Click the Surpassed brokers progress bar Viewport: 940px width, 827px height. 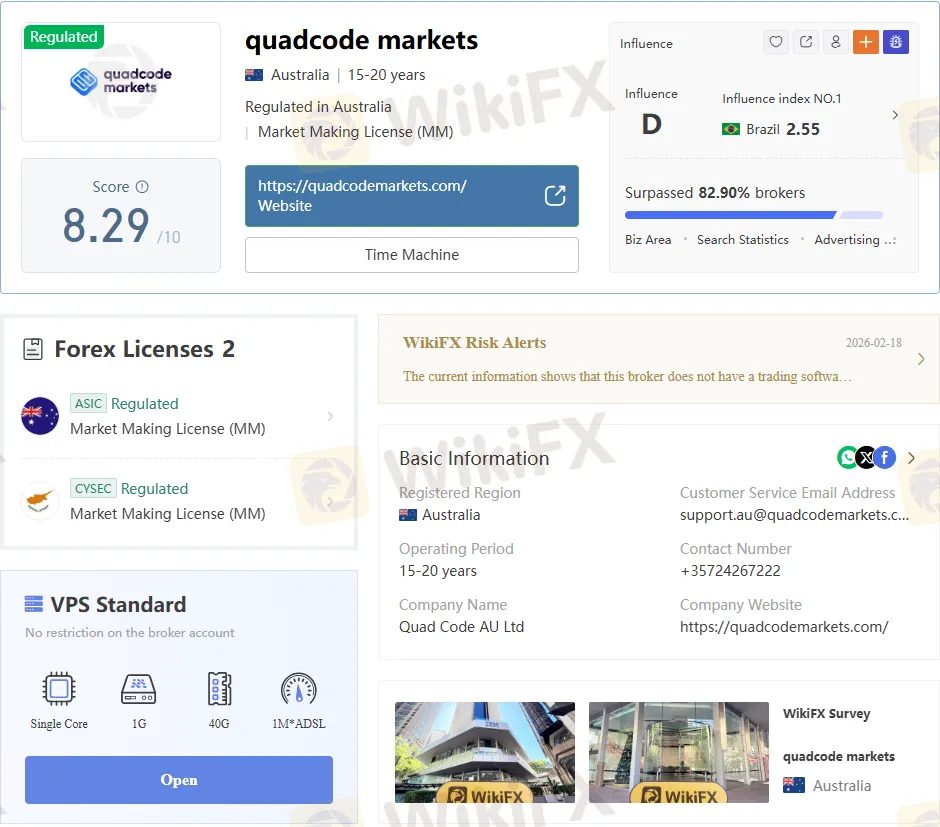coord(753,215)
